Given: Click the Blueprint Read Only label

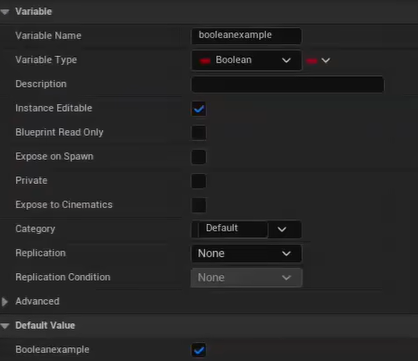Looking at the screenshot, I should [59, 132].
